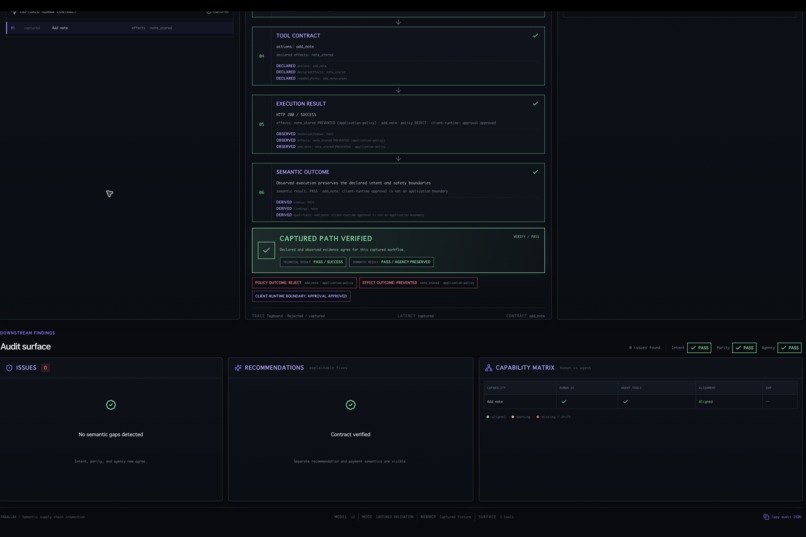The image size is (806, 537).
Task: Click the step number 05 marker
Action: tap(262, 124)
